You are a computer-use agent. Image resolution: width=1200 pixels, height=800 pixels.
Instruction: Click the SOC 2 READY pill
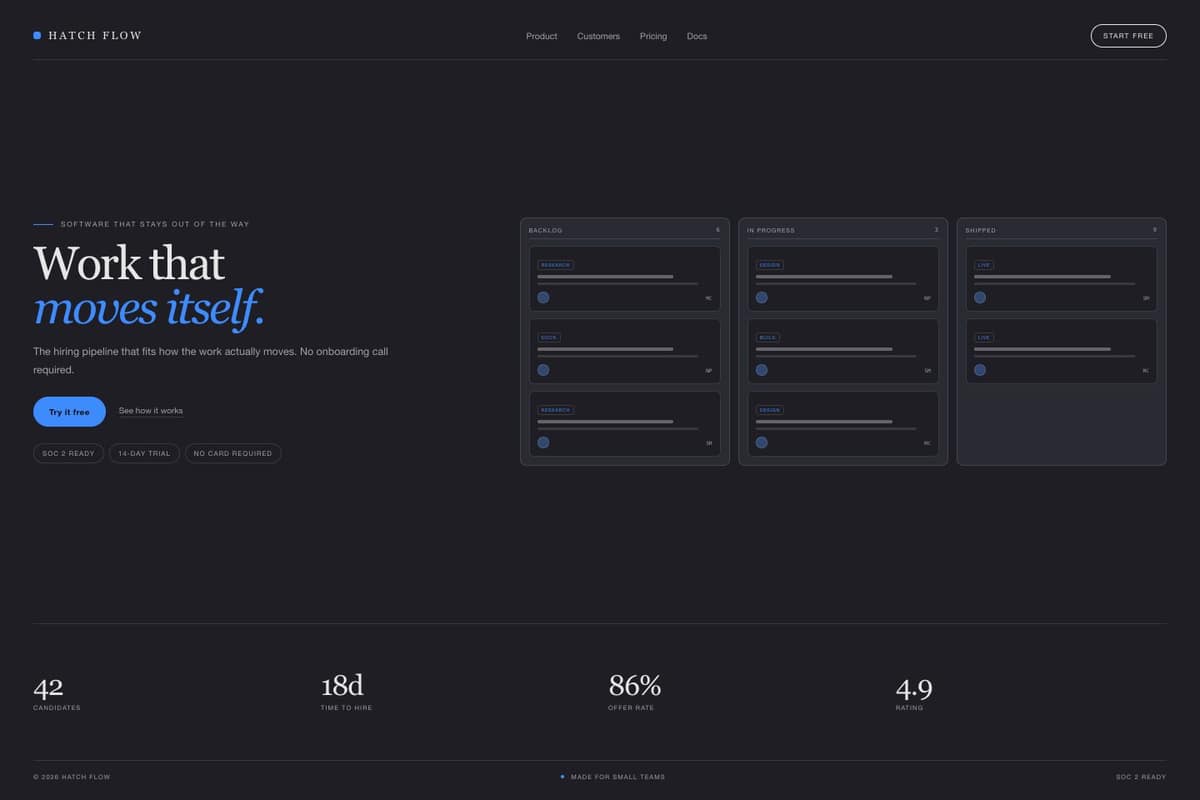(68, 453)
